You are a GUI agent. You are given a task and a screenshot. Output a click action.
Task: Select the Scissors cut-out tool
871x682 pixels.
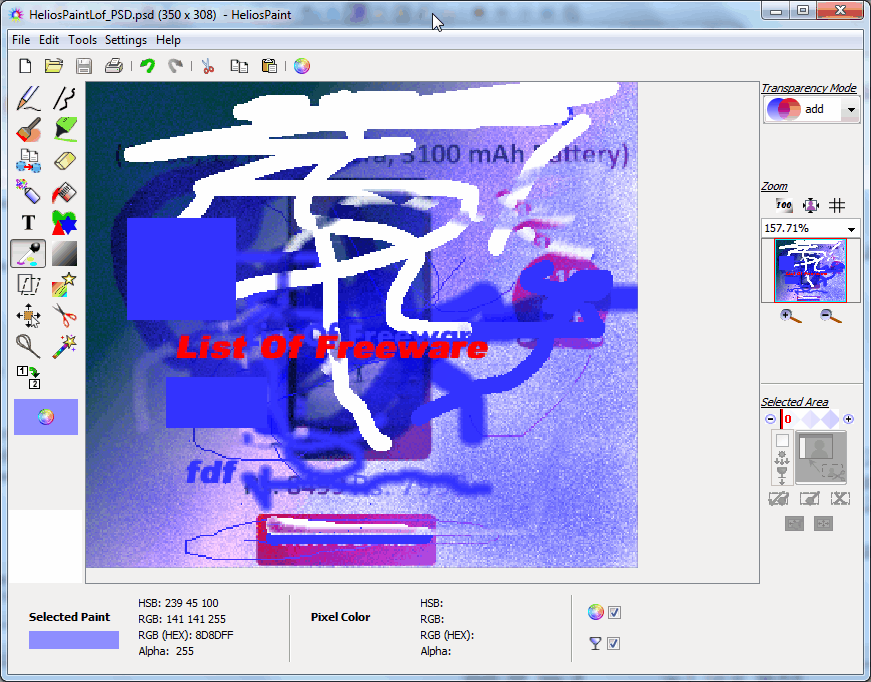(x=64, y=316)
